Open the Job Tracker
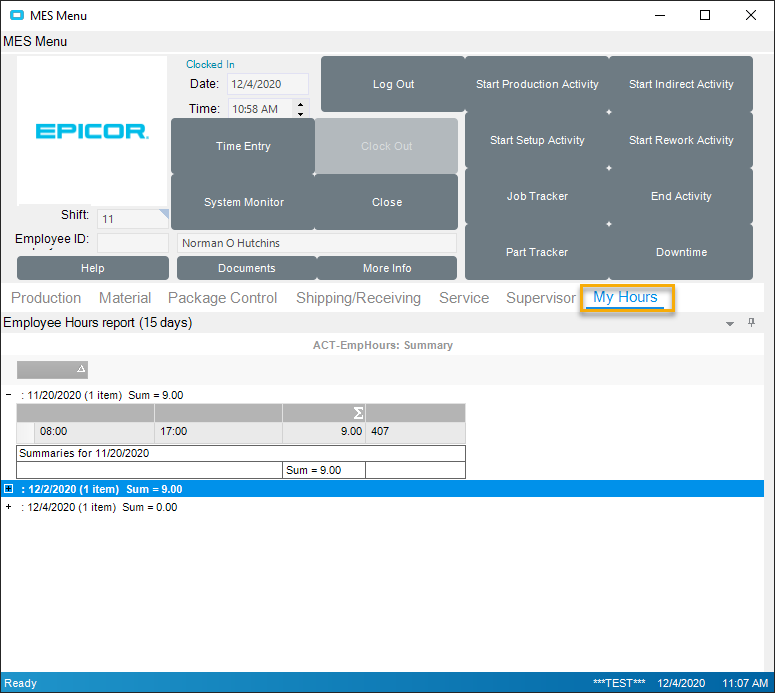Image resolution: width=775 pixels, height=693 pixels. (x=537, y=196)
